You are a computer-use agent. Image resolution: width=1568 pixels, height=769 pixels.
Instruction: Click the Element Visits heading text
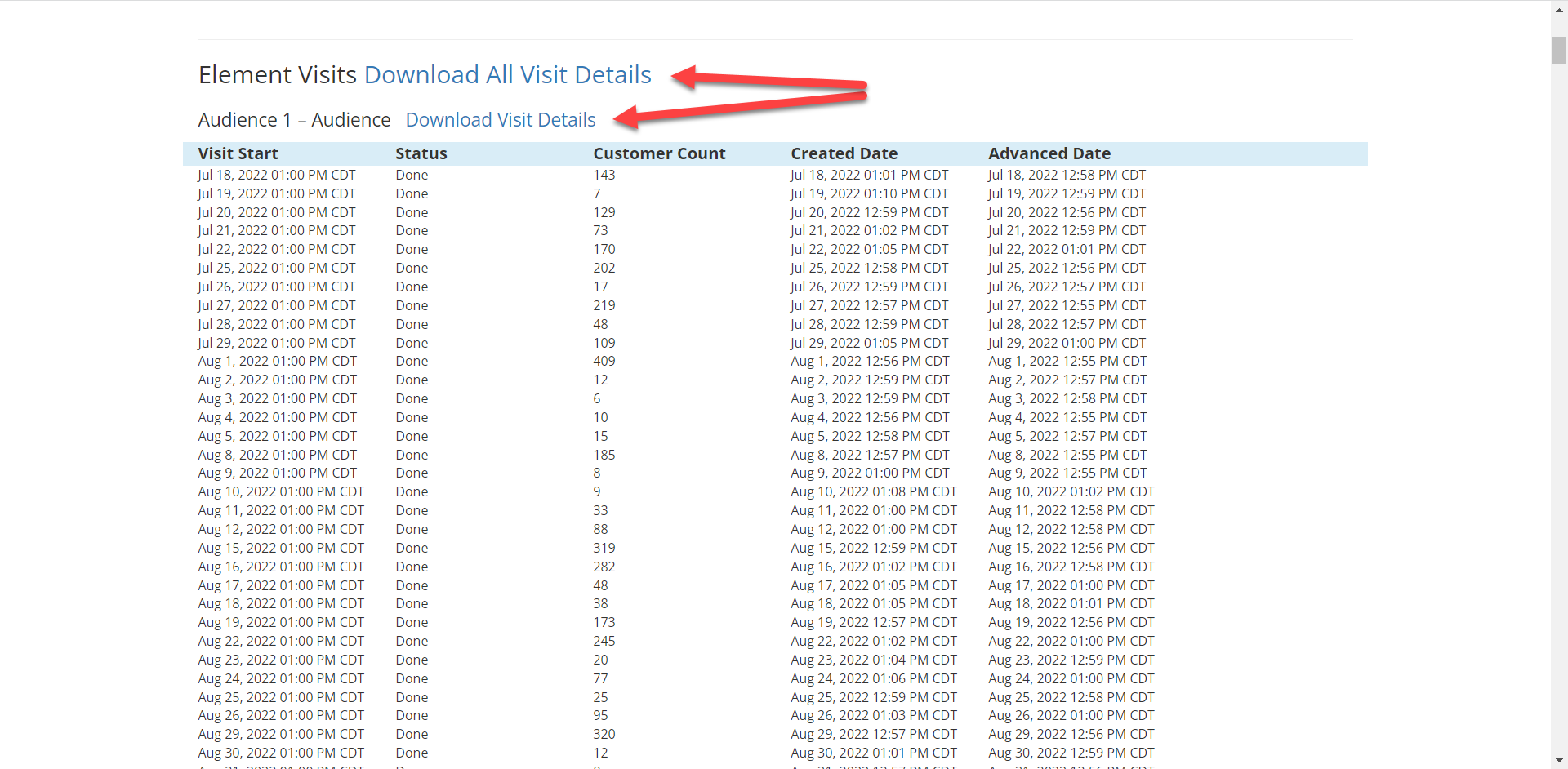pos(278,75)
